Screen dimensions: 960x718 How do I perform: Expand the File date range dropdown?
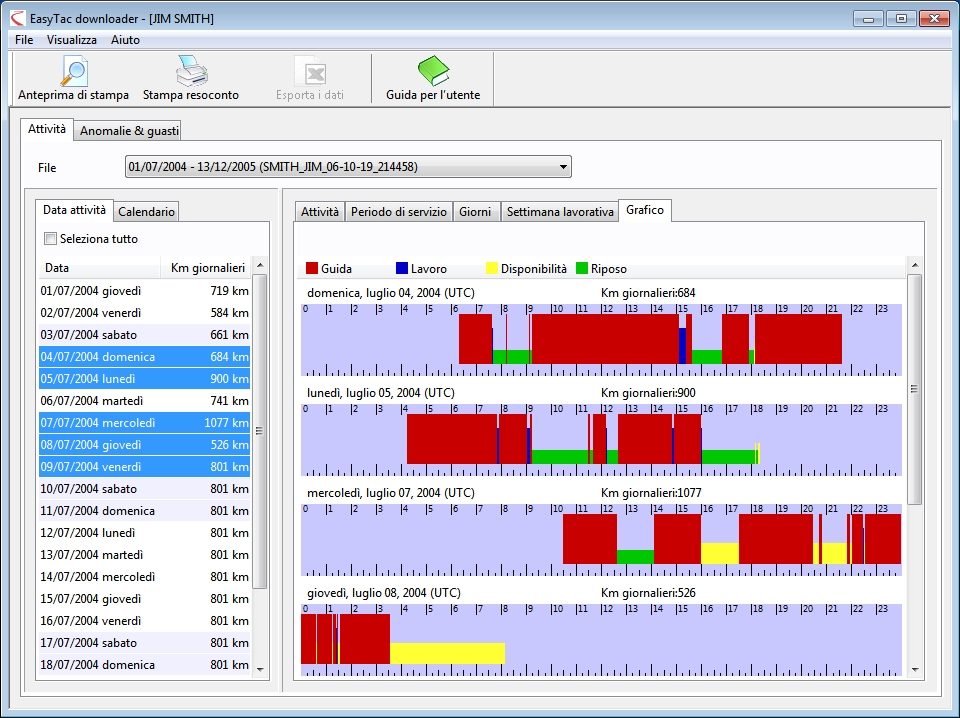pyautogui.click(x=563, y=167)
